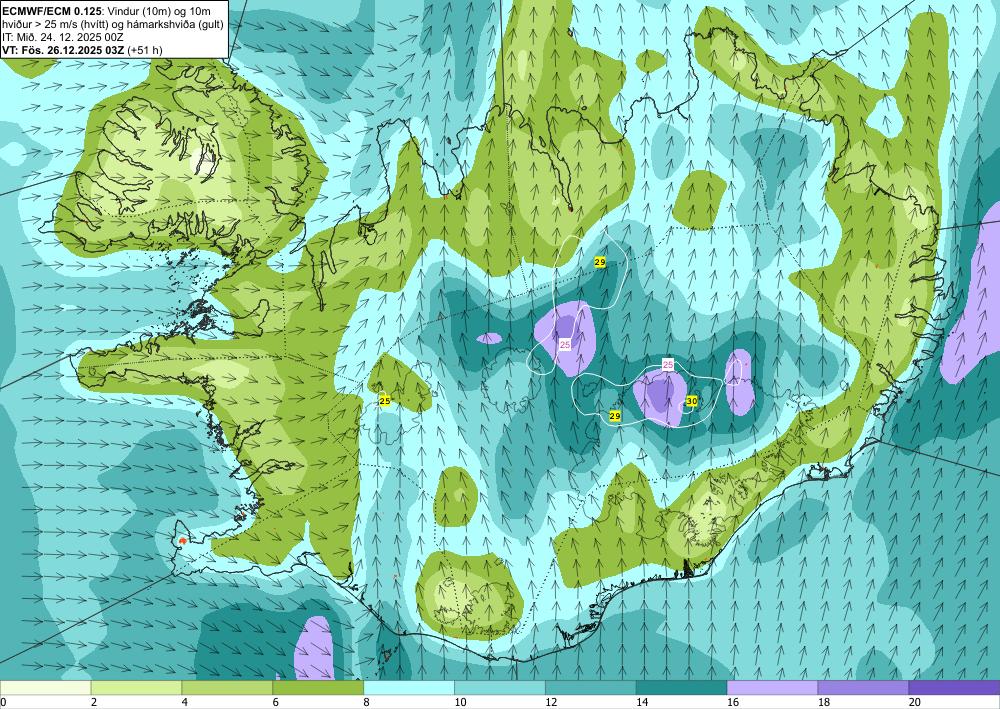This screenshot has height=709, width=1000.
Task: Pick the lavender 16–18 m/s legend swatch
Action: click(x=772, y=687)
